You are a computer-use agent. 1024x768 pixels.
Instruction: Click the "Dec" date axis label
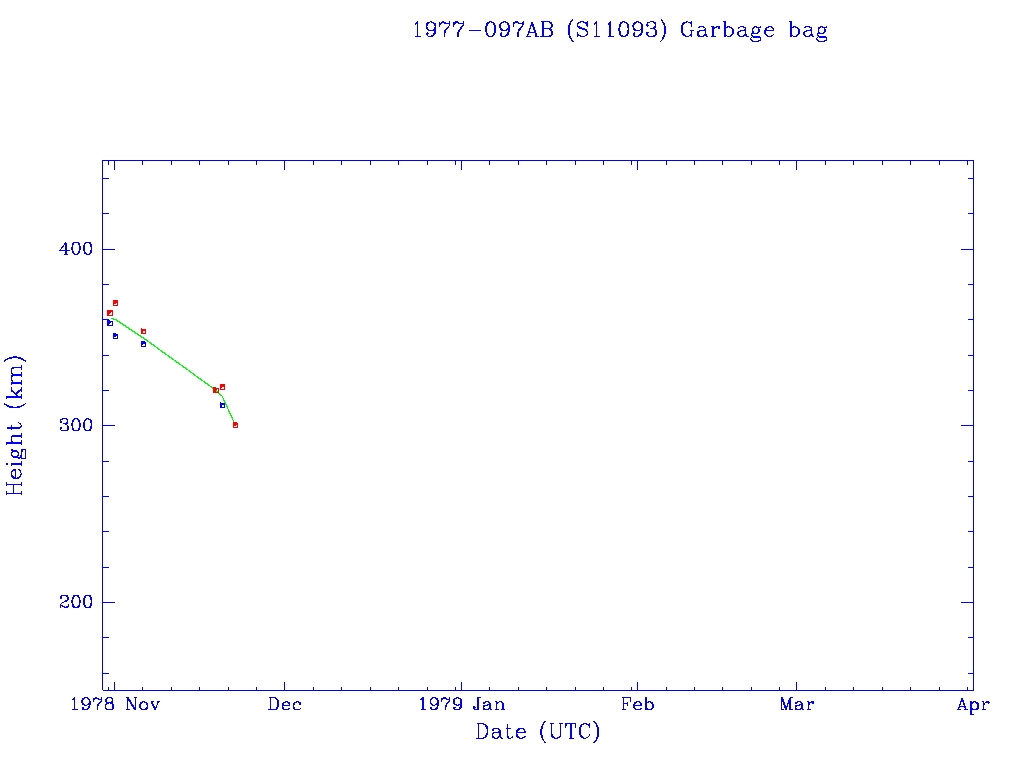coord(284,705)
